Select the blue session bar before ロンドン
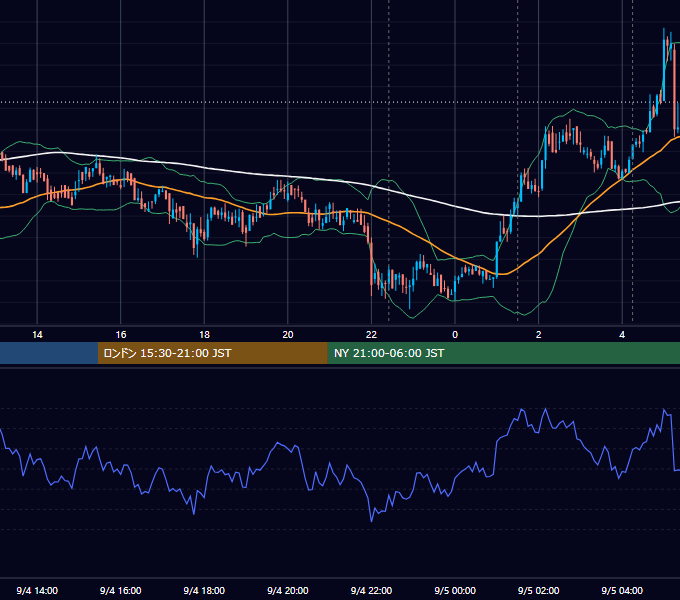This screenshot has height=600, width=680. pos(49,353)
